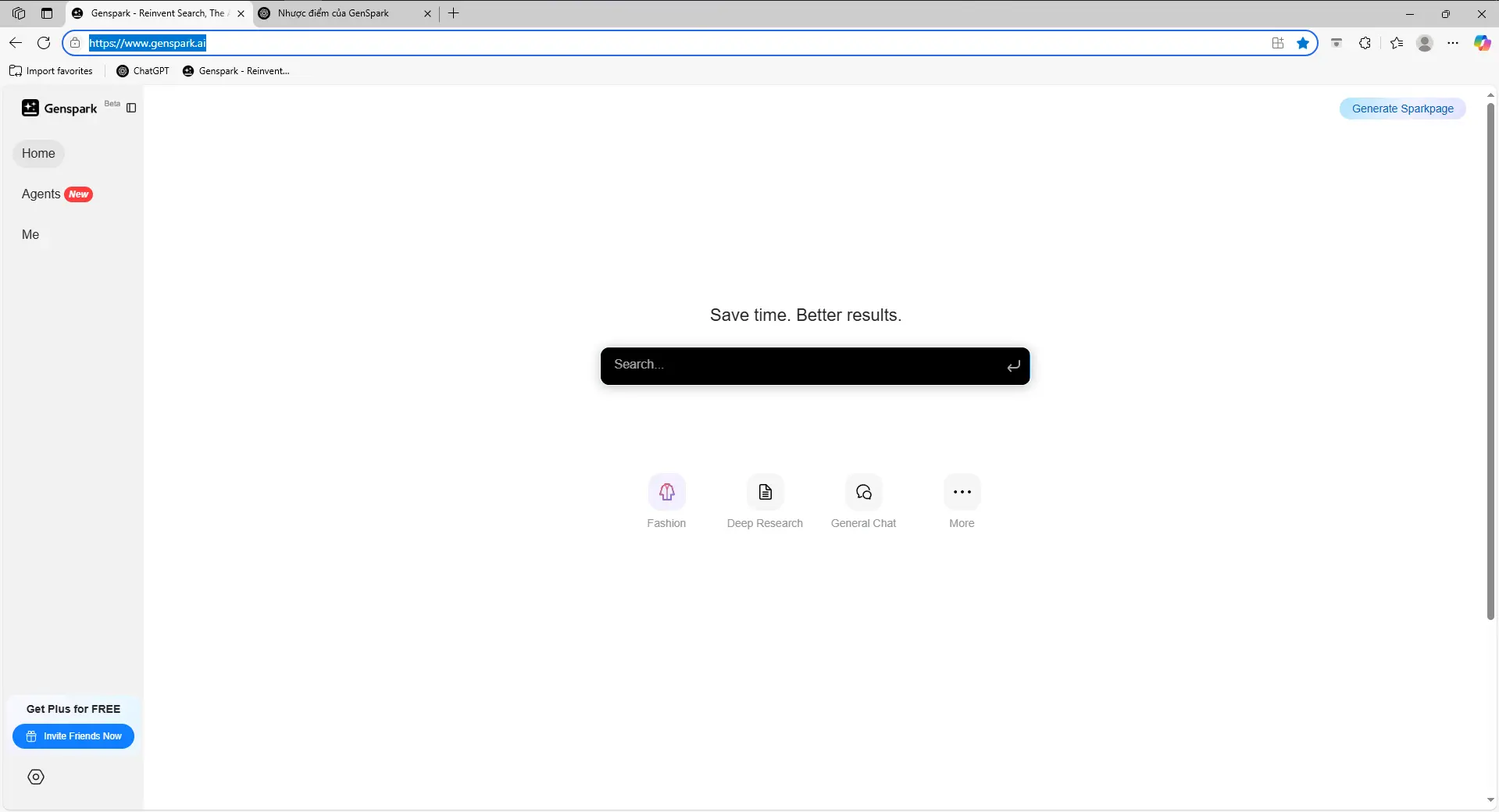Open settings via the circular icon at the sidebar bottom

point(36,777)
